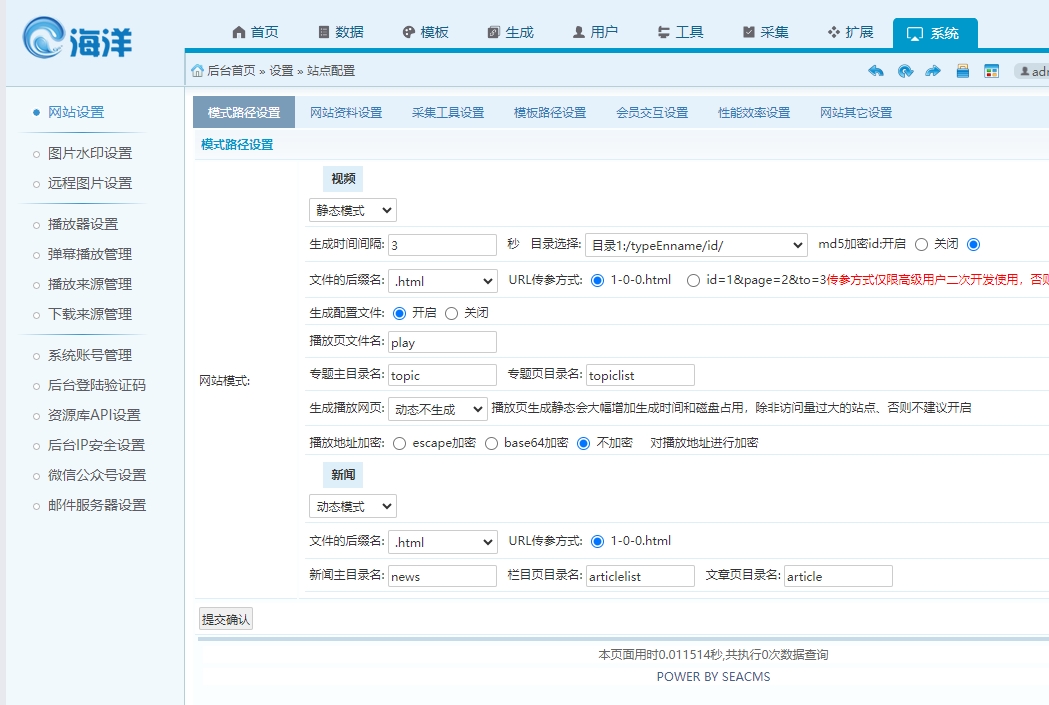Select the md5加密id 开启 radio button
The image size is (1049, 705).
pos(922,245)
